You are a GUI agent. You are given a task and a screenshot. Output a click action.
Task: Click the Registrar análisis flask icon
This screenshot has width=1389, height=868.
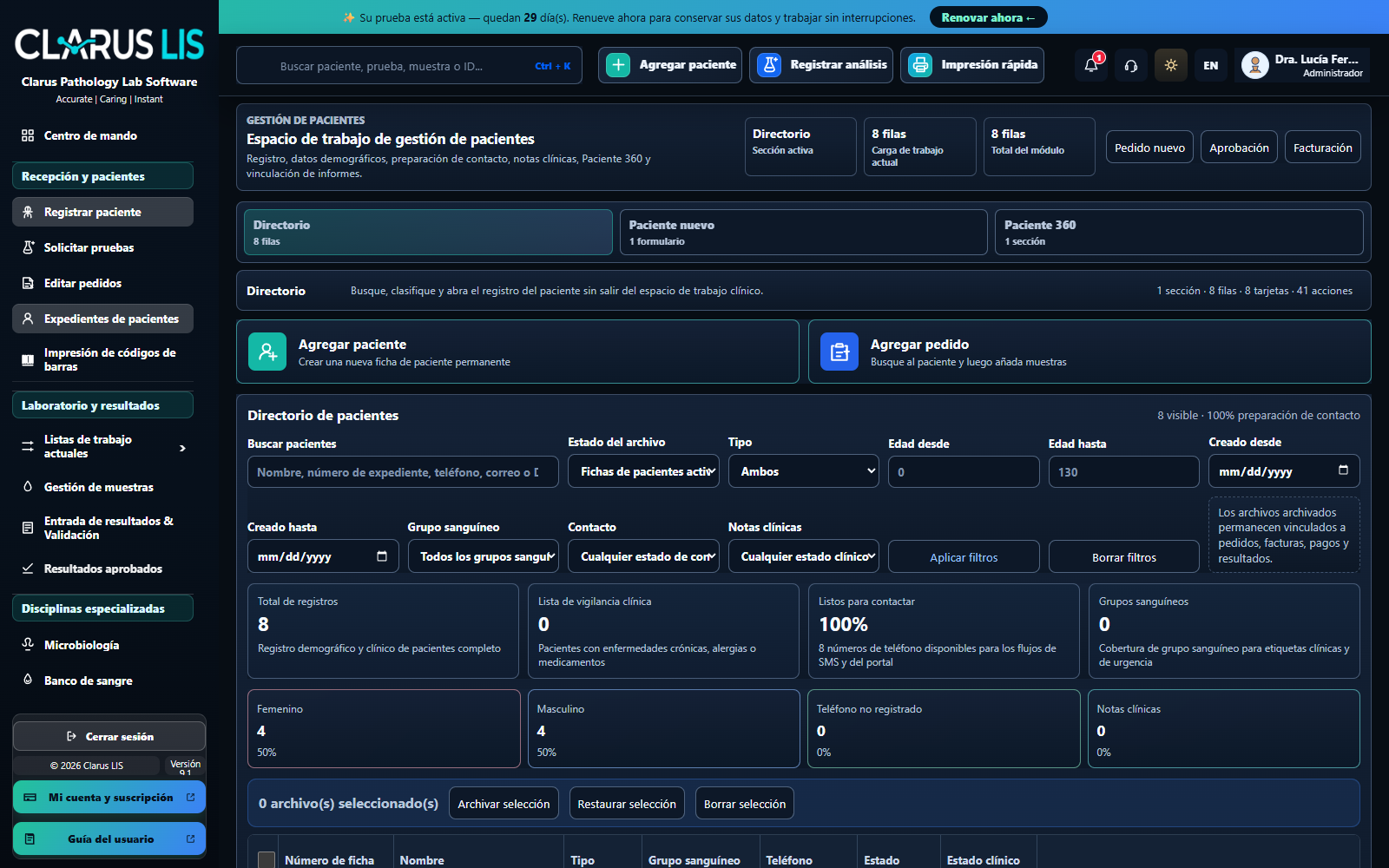coord(769,65)
